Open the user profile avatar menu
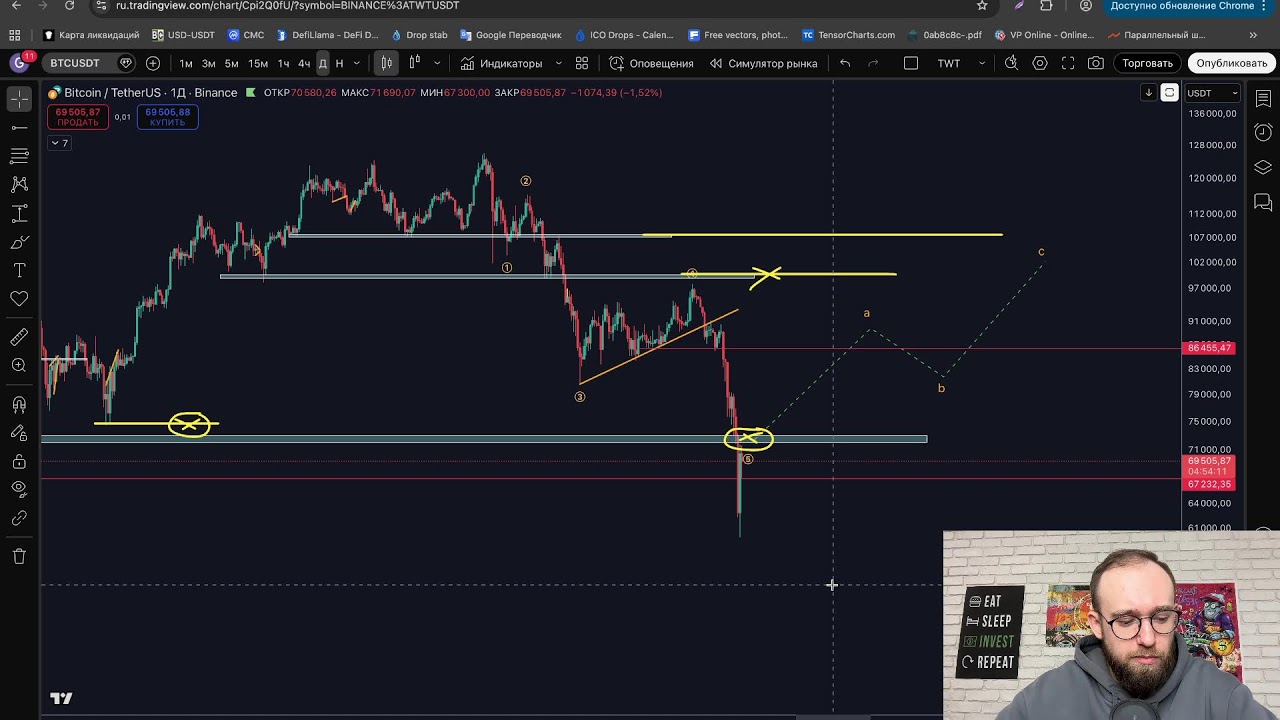 (x=20, y=63)
